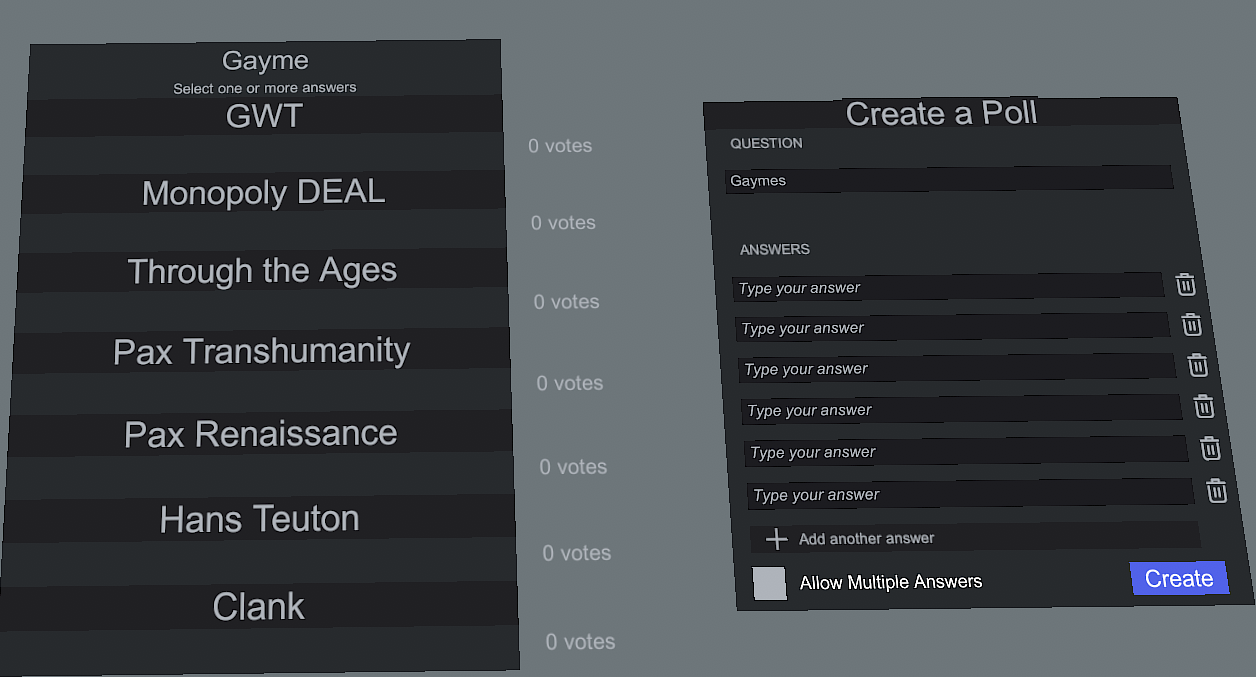Click the ANSWERS label

tap(775, 249)
